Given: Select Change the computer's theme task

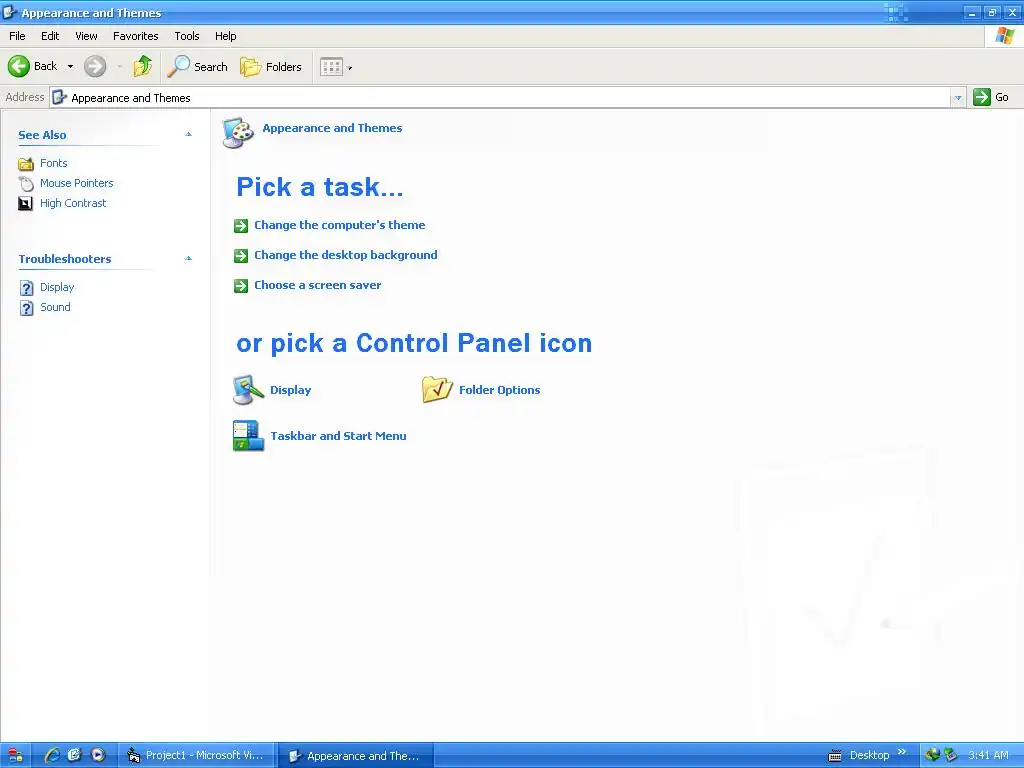Looking at the screenshot, I should (340, 225).
